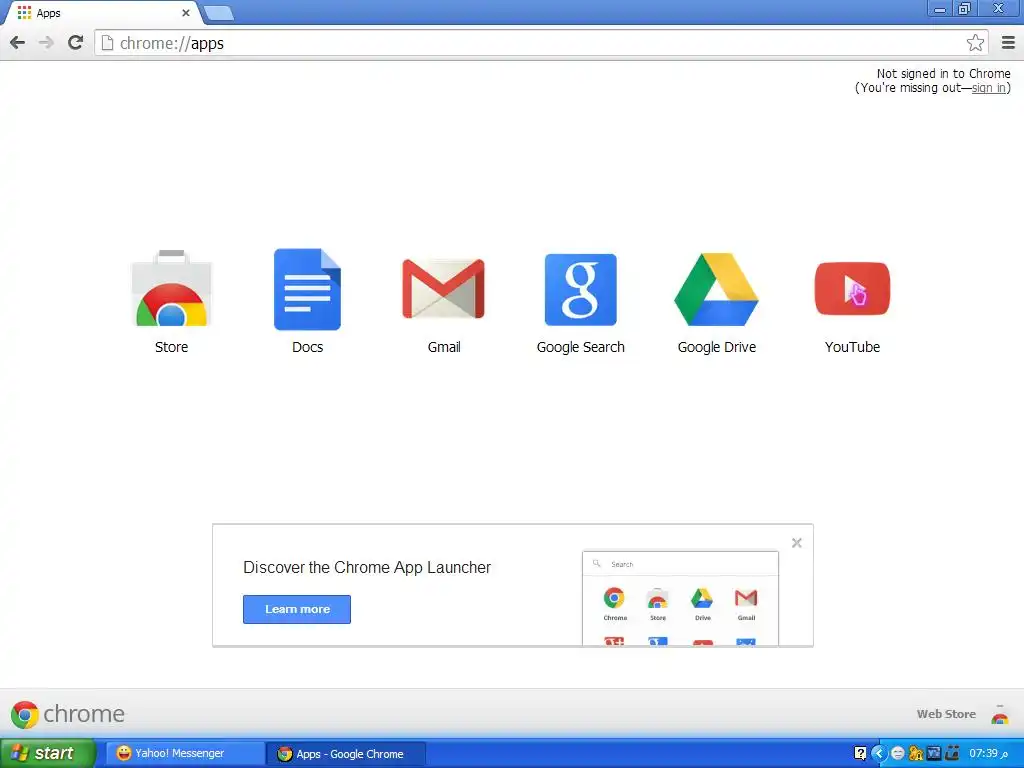Launch Google Drive app
Image resolution: width=1024 pixels, height=768 pixels.
click(x=716, y=289)
